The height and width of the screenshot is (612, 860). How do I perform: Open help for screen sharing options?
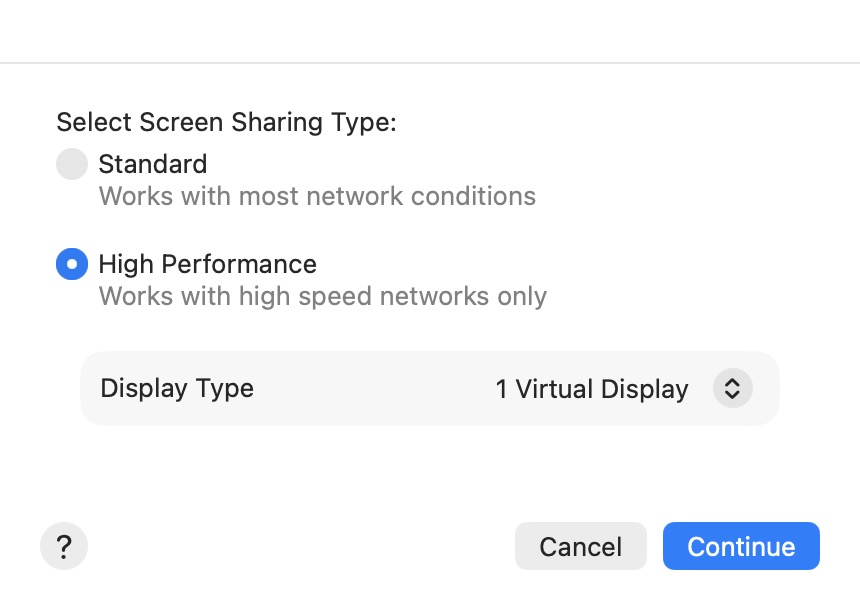point(63,546)
